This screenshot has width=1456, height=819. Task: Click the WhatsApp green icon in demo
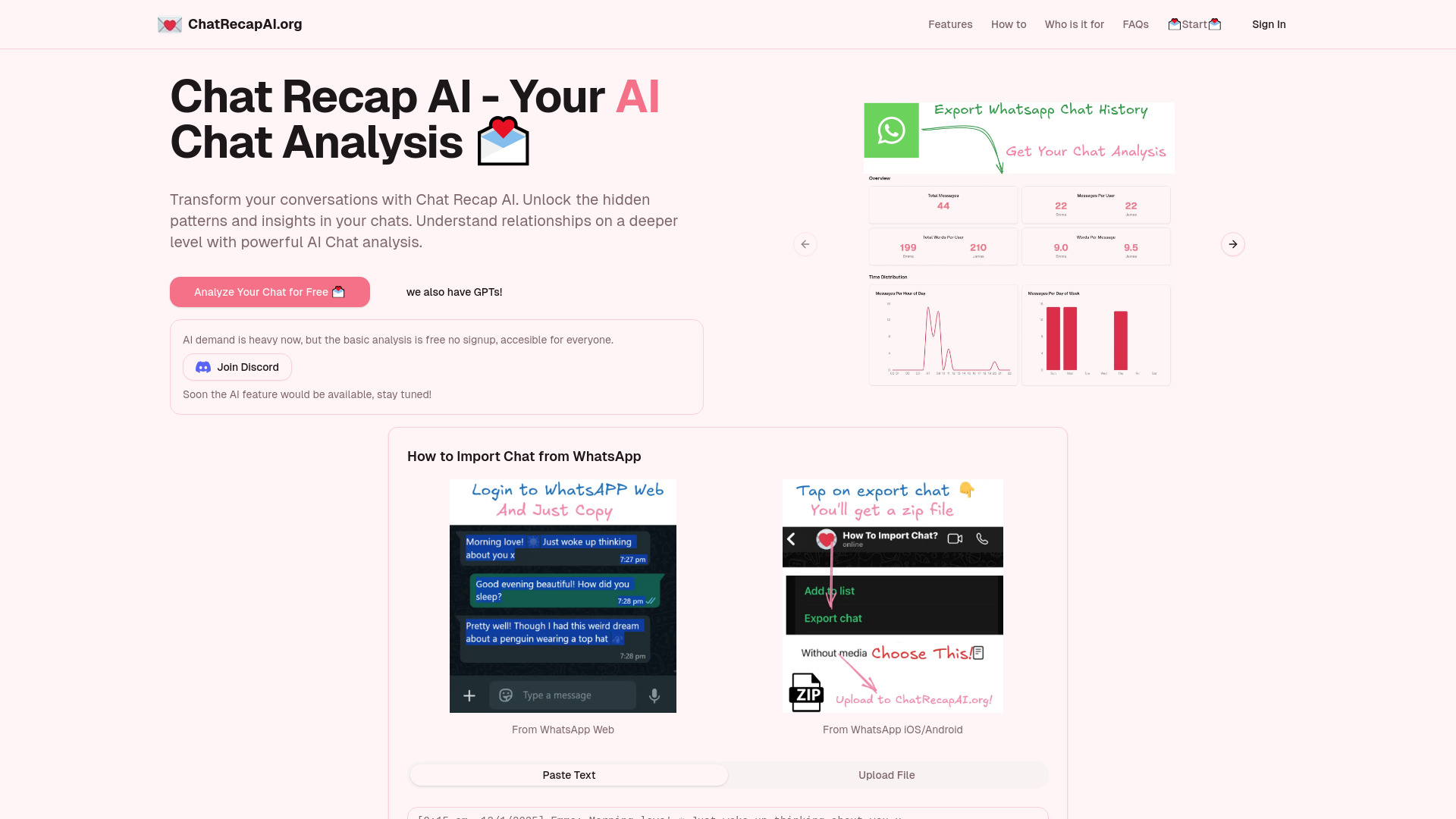pyautogui.click(x=890, y=130)
